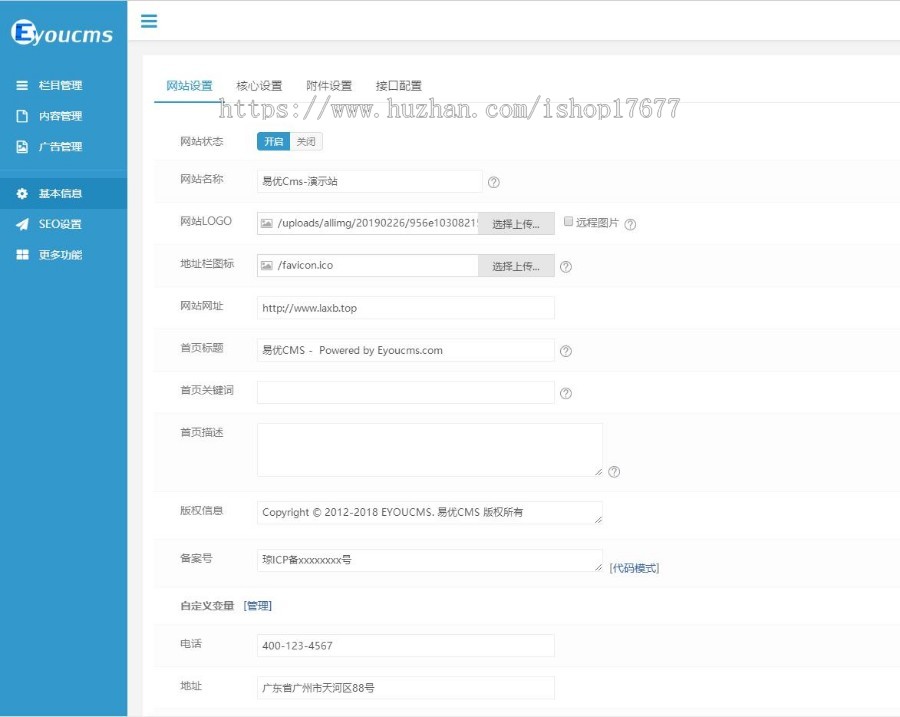Switch to the 网站设置 tab
Viewport: 900px width, 717px height.
click(x=189, y=86)
